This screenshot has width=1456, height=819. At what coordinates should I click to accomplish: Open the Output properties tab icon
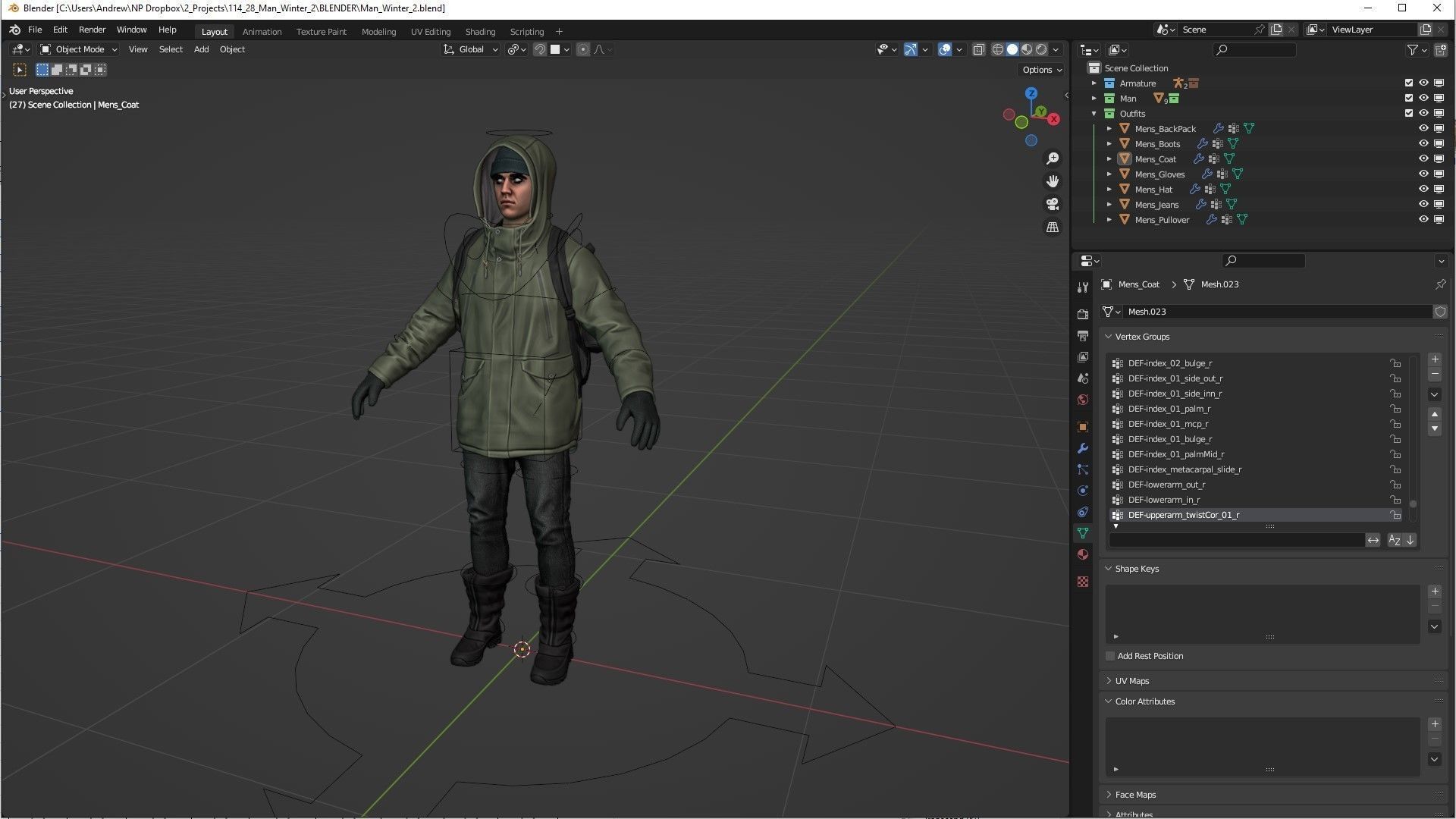(x=1083, y=335)
